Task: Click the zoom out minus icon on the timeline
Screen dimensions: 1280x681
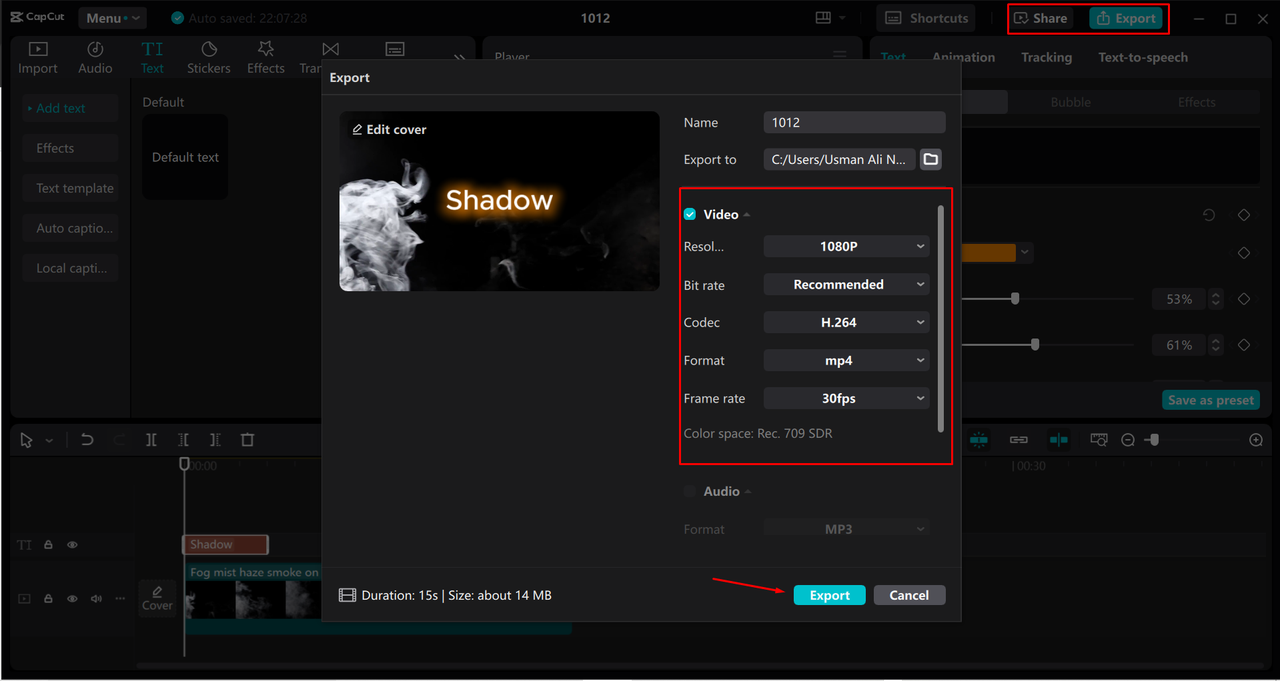Action: pyautogui.click(x=1128, y=440)
